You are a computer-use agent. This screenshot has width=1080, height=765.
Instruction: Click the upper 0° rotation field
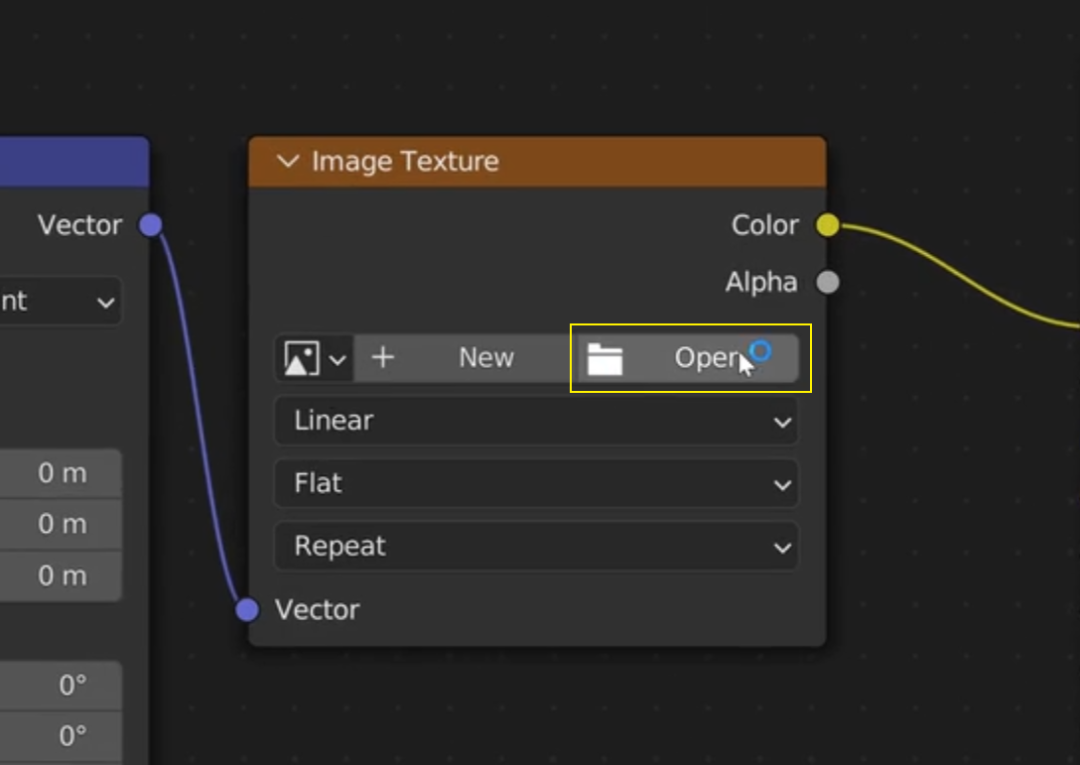pyautogui.click(x=60, y=685)
